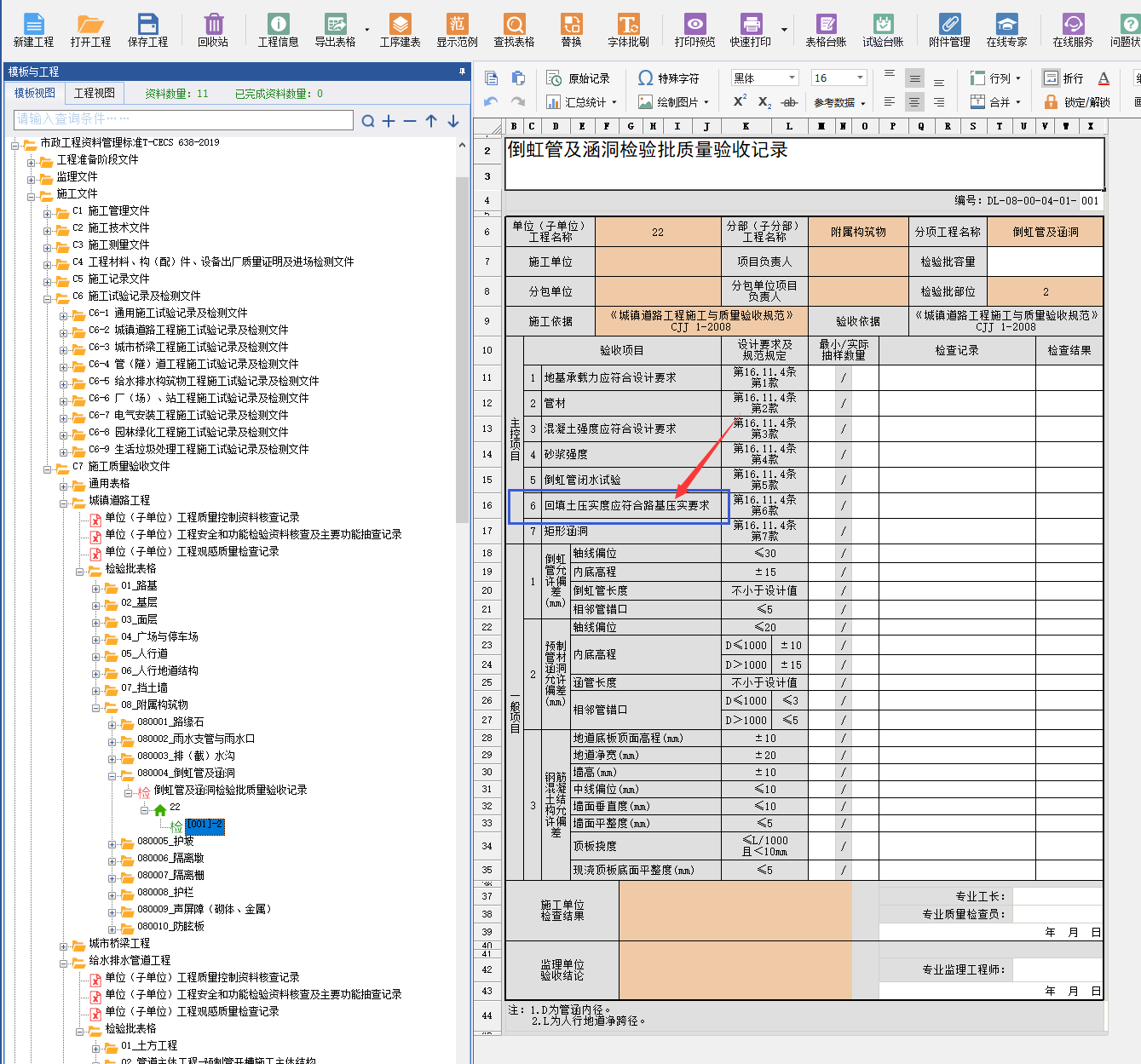Select the 080001_路缘石 tree item
The image size is (1141, 1064).
tap(170, 722)
